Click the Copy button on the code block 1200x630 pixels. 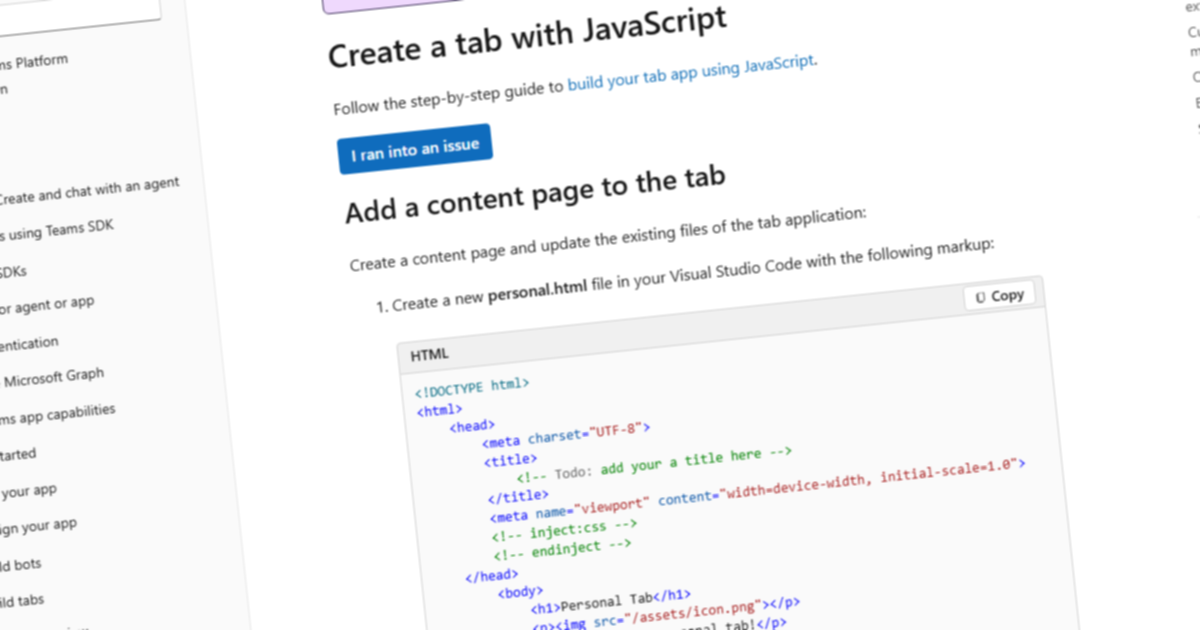(1000, 296)
